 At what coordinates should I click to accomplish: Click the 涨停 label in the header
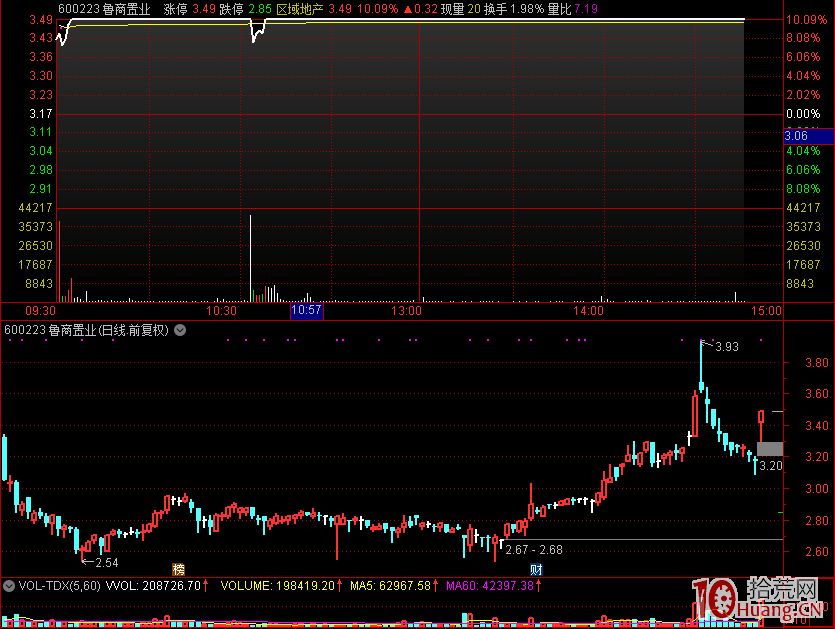[175, 9]
